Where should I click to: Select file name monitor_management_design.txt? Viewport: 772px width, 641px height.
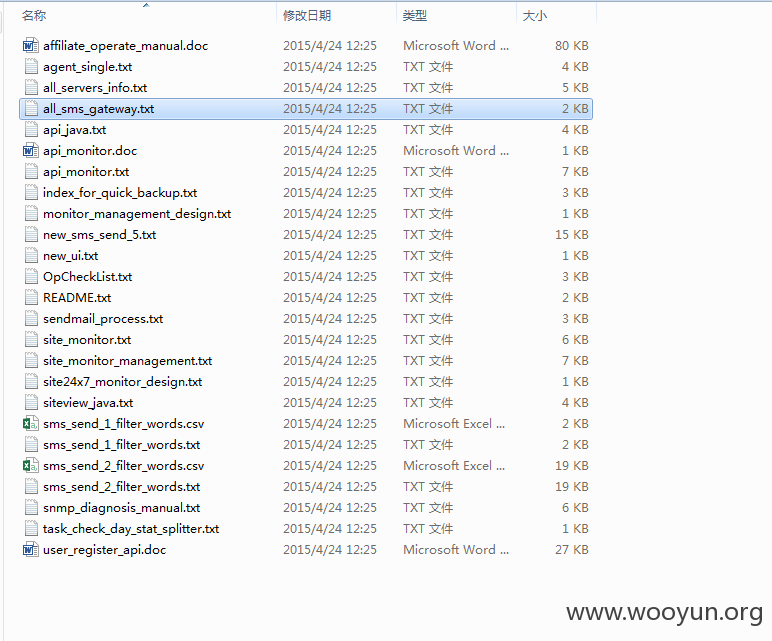pyautogui.click(x=137, y=214)
